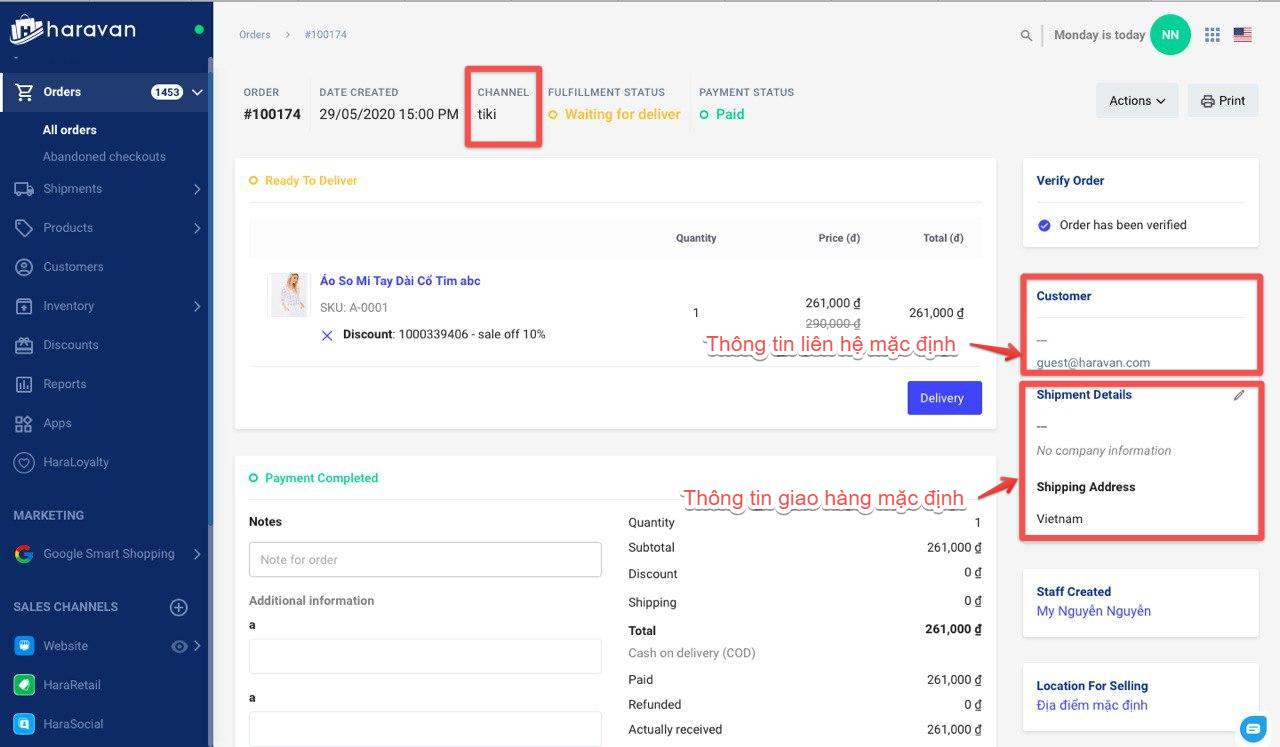Open the Actions dropdown
Viewport: 1280px width, 747px height.
tap(1137, 101)
